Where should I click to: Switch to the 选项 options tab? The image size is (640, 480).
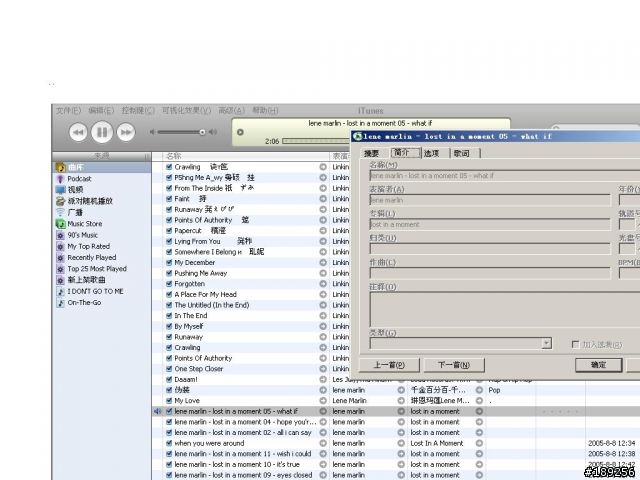[x=432, y=153]
